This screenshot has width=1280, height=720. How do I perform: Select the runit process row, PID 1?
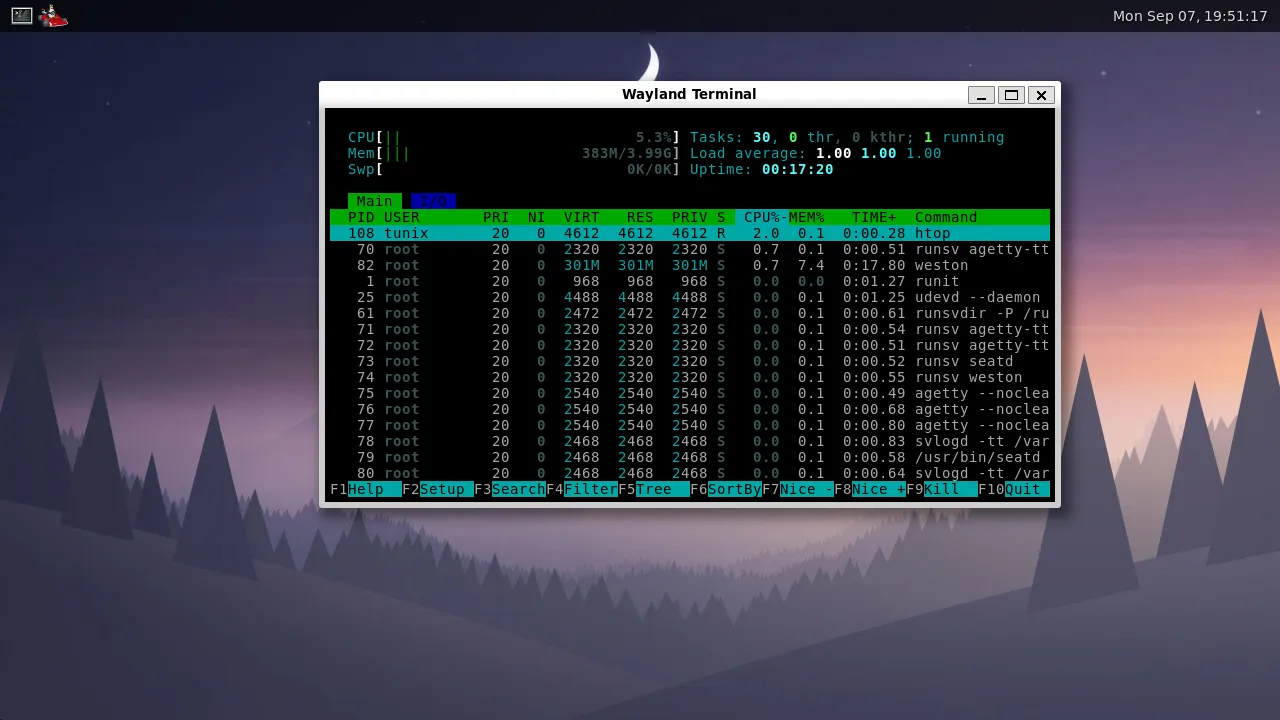[x=690, y=281]
